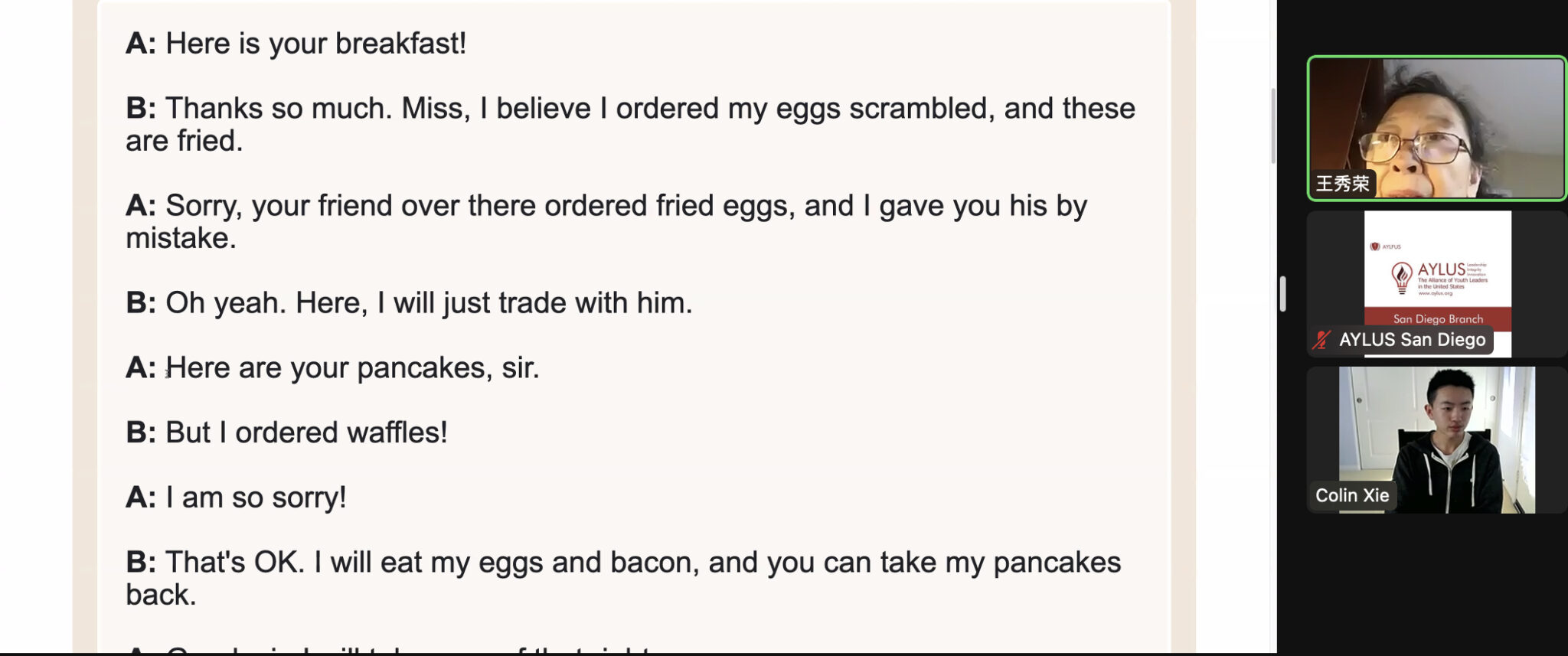Click the sentence starting "Sorry, your friend over there"

(x=606, y=222)
